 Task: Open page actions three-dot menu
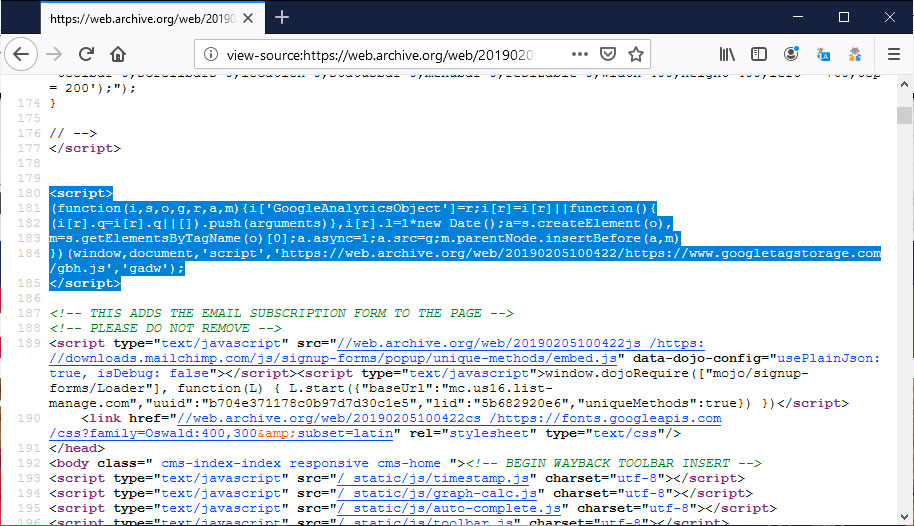[x=579, y=54]
